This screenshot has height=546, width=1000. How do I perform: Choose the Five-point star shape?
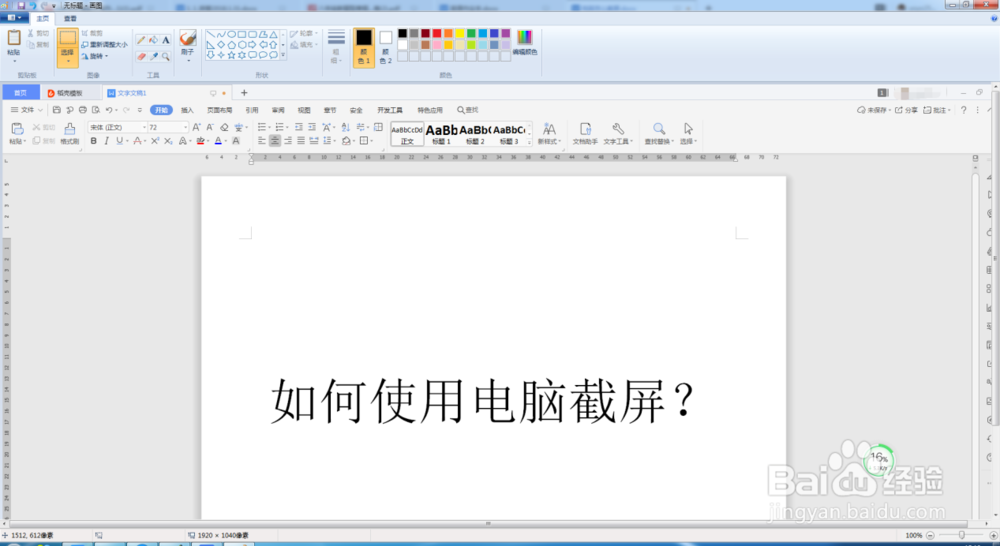pyautogui.click(x=232, y=55)
